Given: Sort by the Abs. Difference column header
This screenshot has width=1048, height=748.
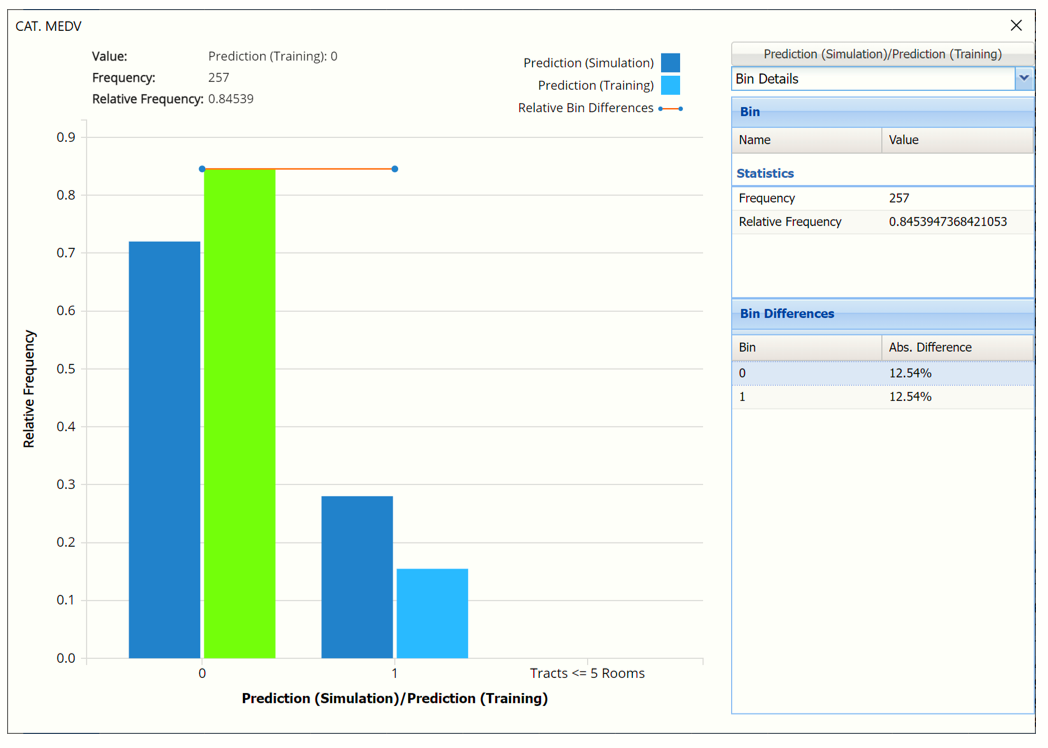Looking at the screenshot, I should (x=957, y=347).
